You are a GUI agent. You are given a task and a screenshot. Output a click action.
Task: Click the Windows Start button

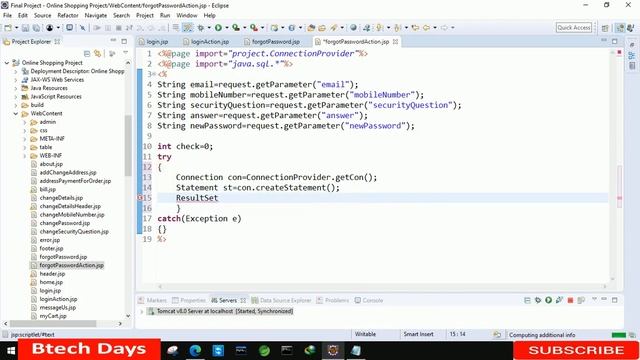[10, 350]
